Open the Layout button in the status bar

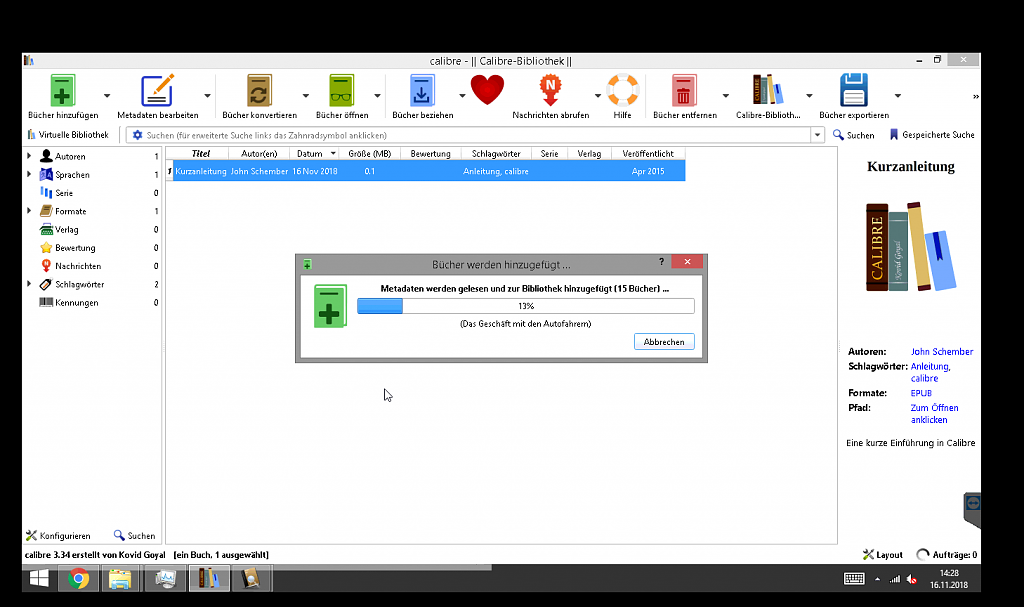pyautogui.click(x=882, y=555)
